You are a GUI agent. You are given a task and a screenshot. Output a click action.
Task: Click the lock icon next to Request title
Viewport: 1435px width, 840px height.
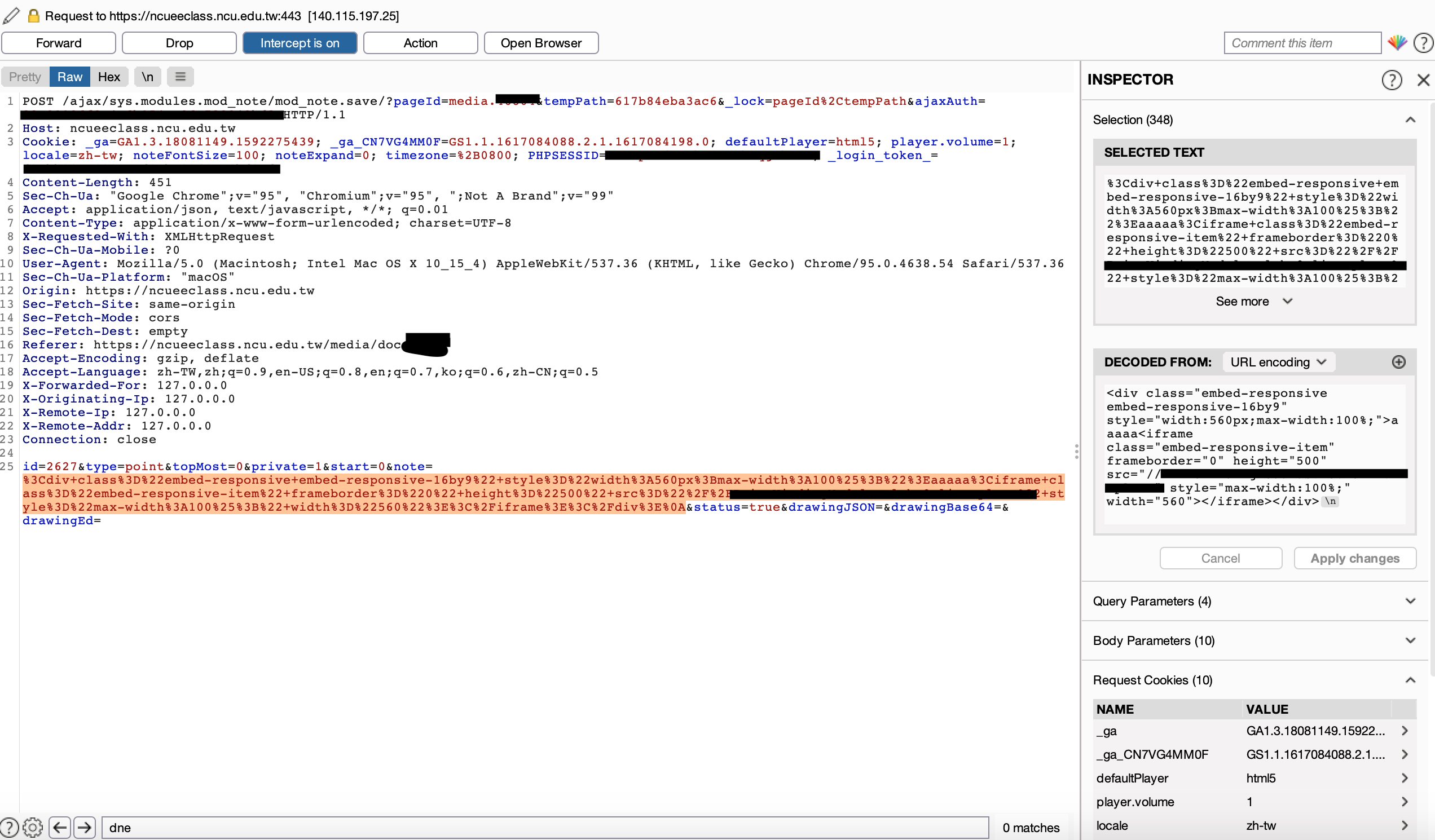click(x=34, y=15)
